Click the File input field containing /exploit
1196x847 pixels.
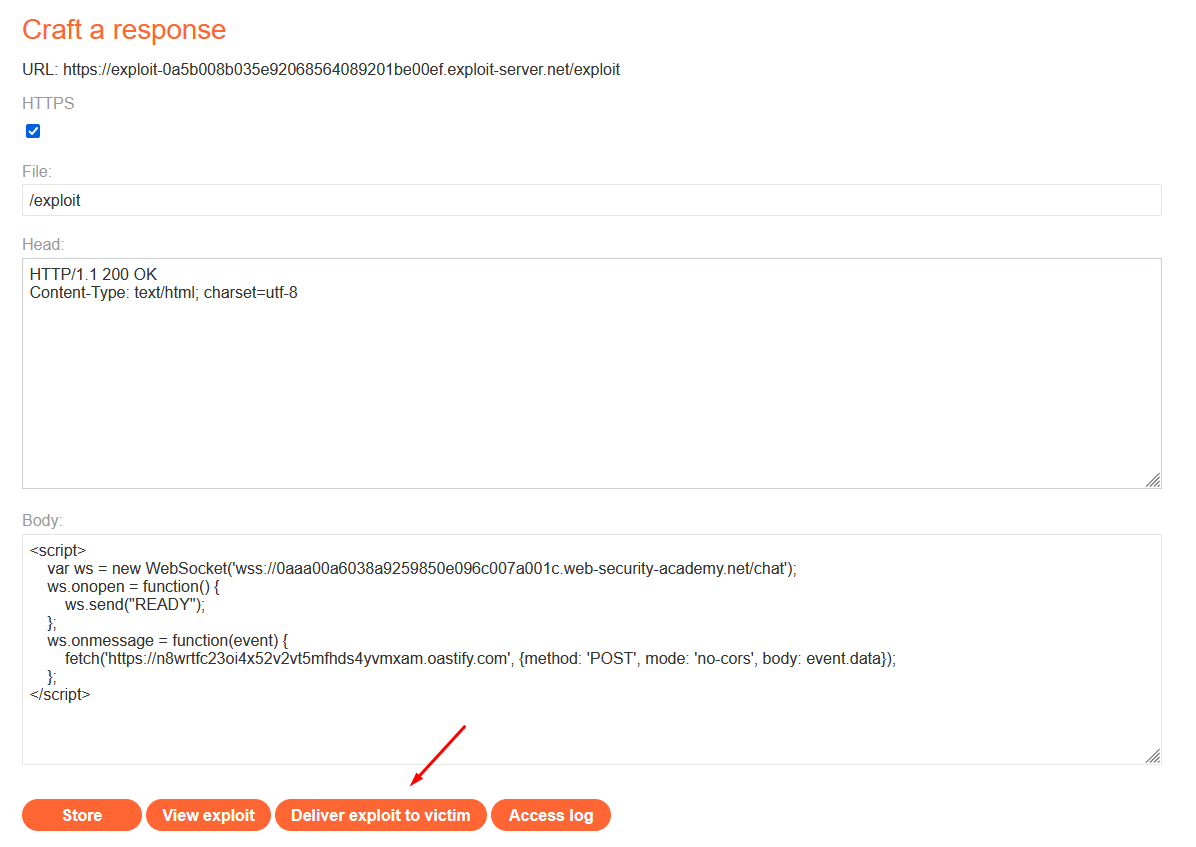pos(591,200)
